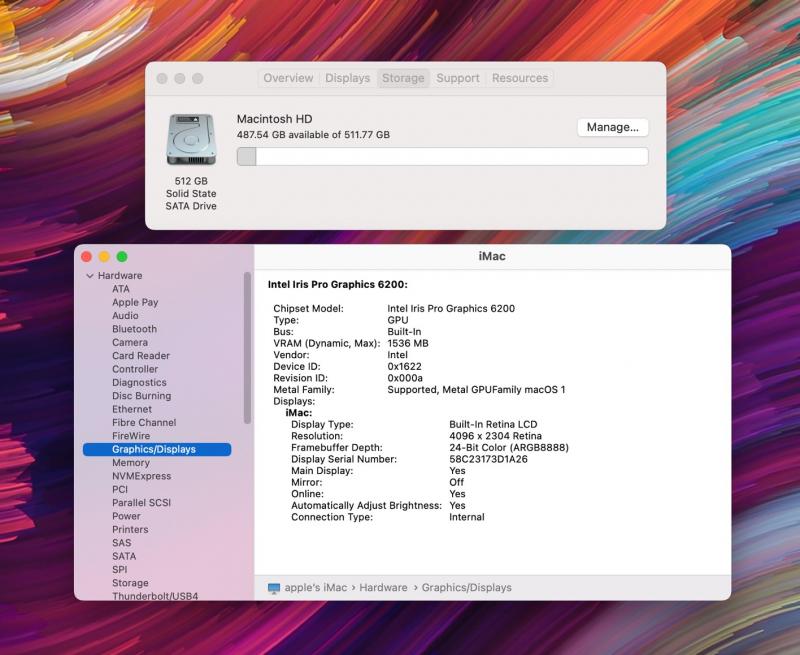The image size is (800, 655).
Task: Click the Macintosh HD volume name
Action: (x=274, y=119)
